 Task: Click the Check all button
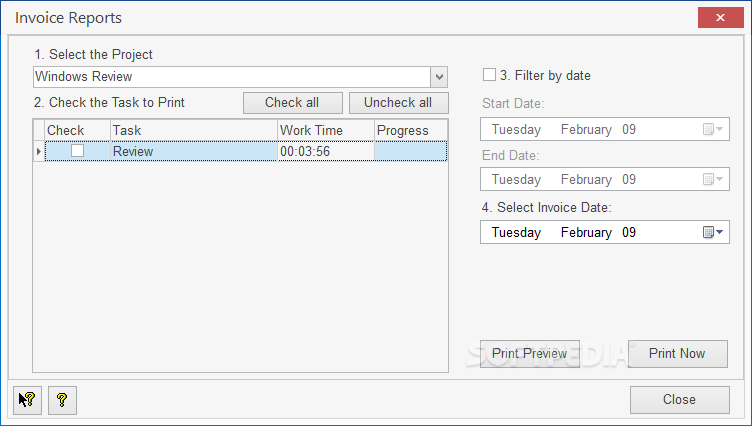tap(293, 103)
